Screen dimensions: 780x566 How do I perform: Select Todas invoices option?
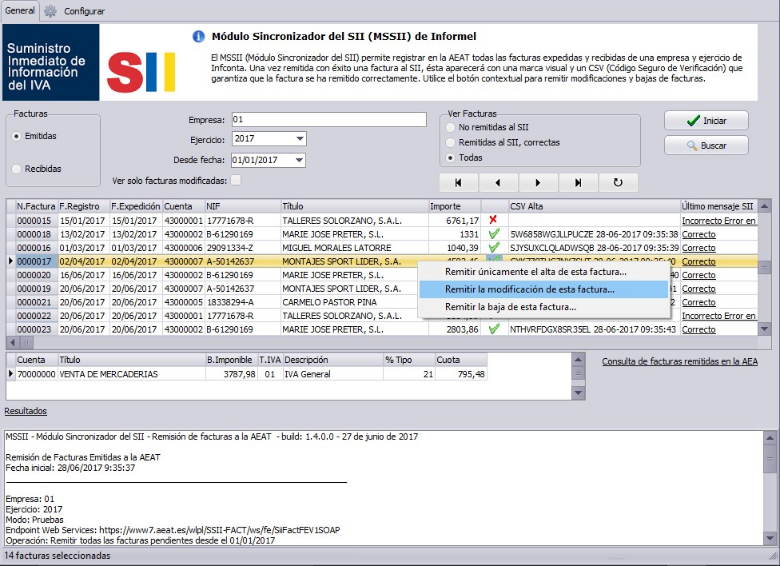coord(451,158)
